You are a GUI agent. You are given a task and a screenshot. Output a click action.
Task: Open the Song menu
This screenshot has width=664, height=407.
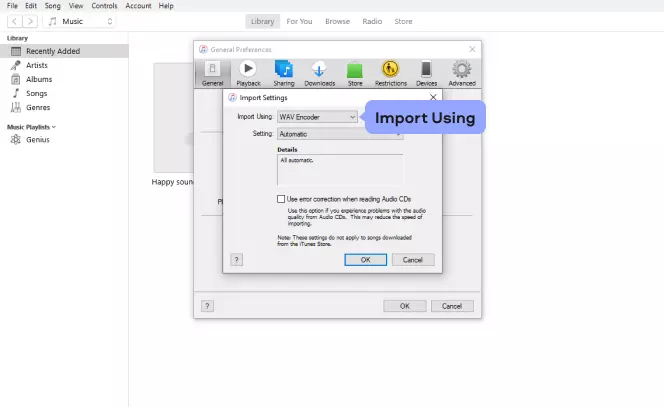pyautogui.click(x=53, y=6)
